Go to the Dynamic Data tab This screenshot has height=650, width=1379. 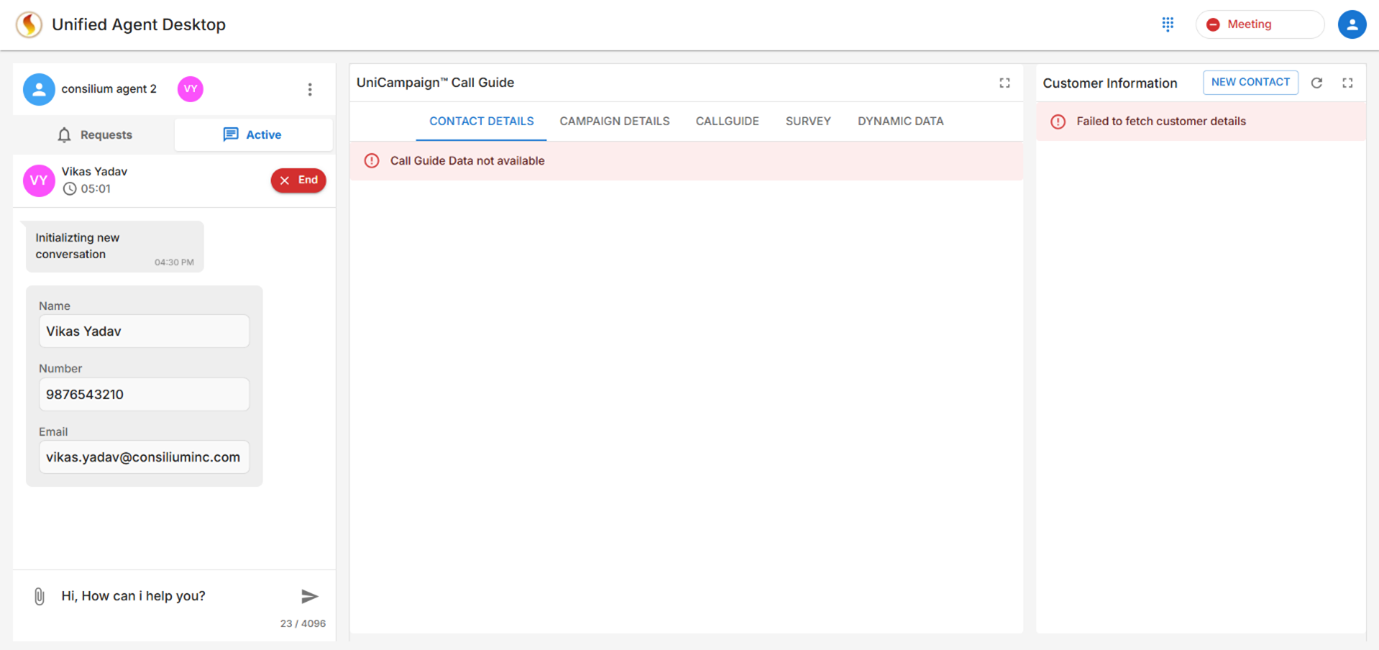pos(900,121)
